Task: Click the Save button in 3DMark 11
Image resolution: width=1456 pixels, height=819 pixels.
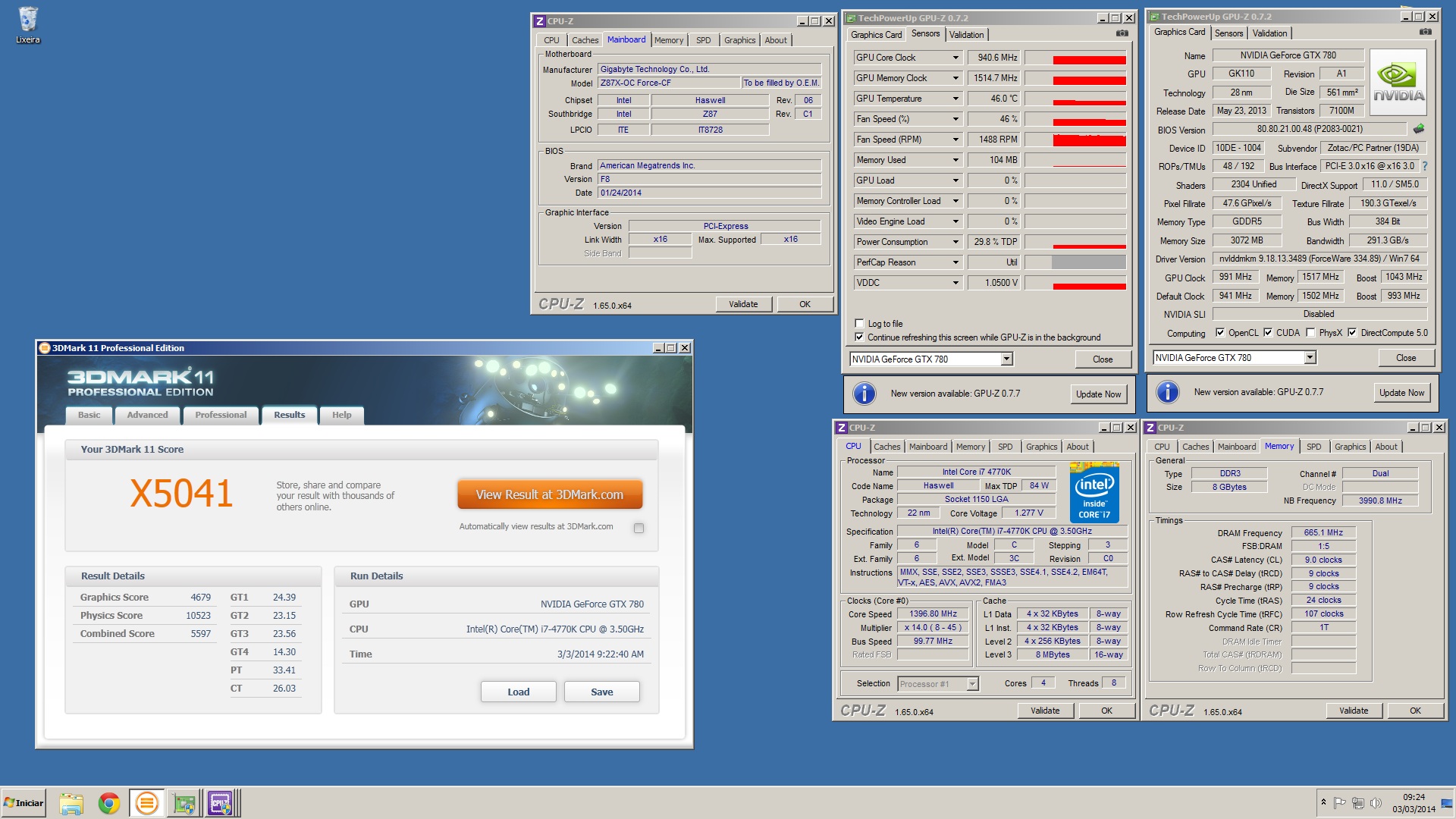Action: [x=602, y=692]
